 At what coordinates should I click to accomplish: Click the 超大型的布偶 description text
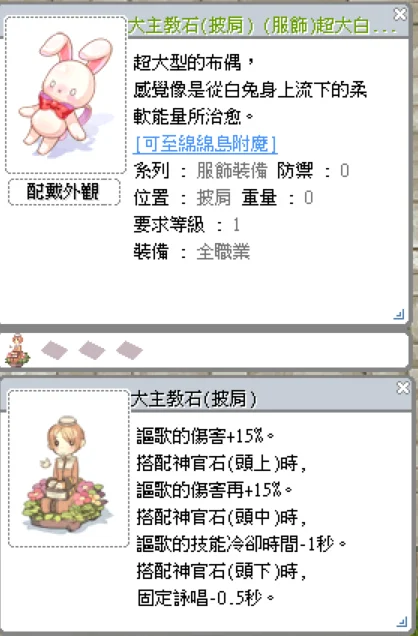195,63
